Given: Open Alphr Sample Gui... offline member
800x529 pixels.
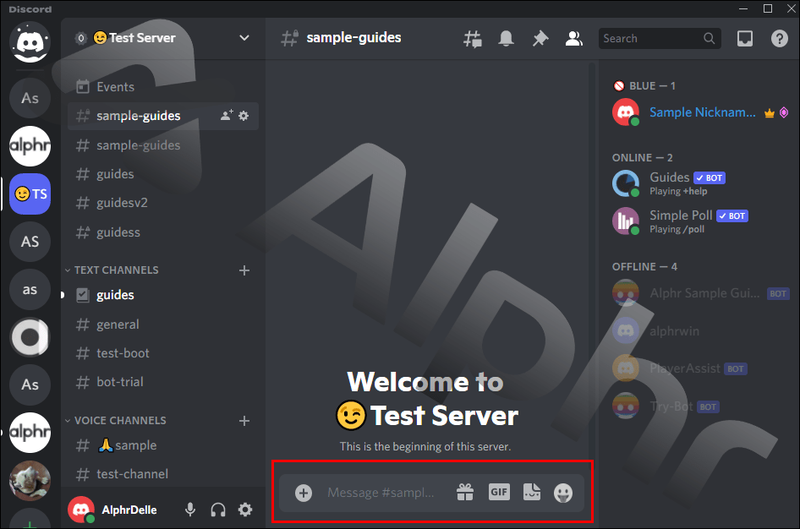Looking at the screenshot, I should click(x=701, y=293).
